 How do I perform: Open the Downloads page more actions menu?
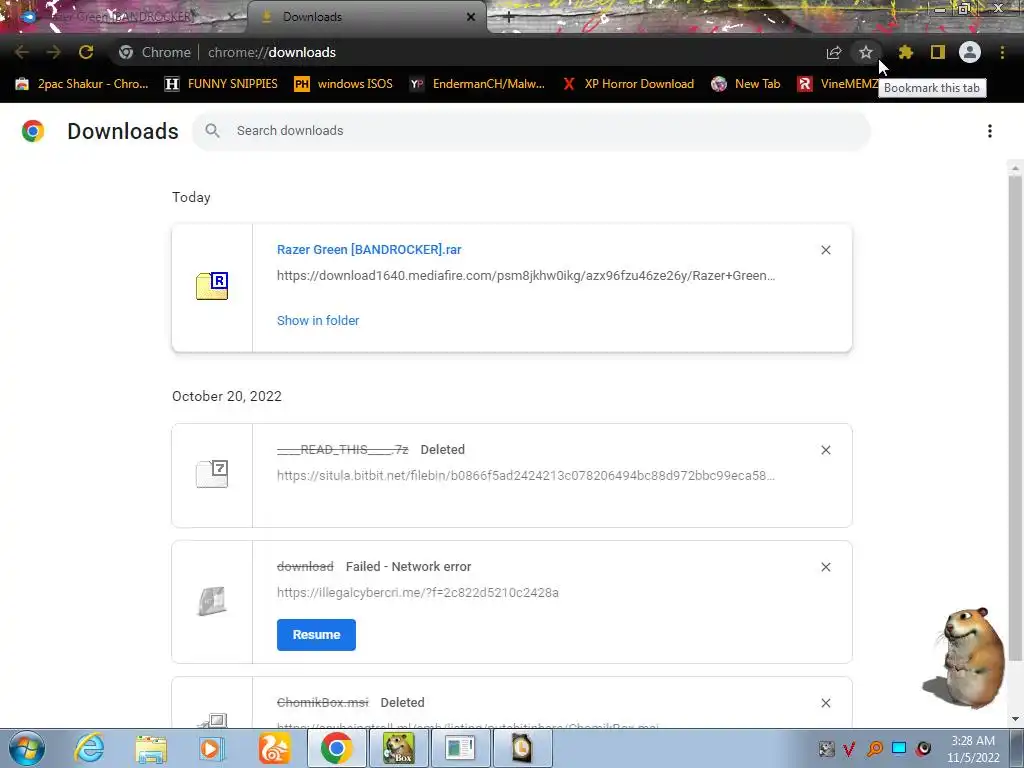(990, 131)
